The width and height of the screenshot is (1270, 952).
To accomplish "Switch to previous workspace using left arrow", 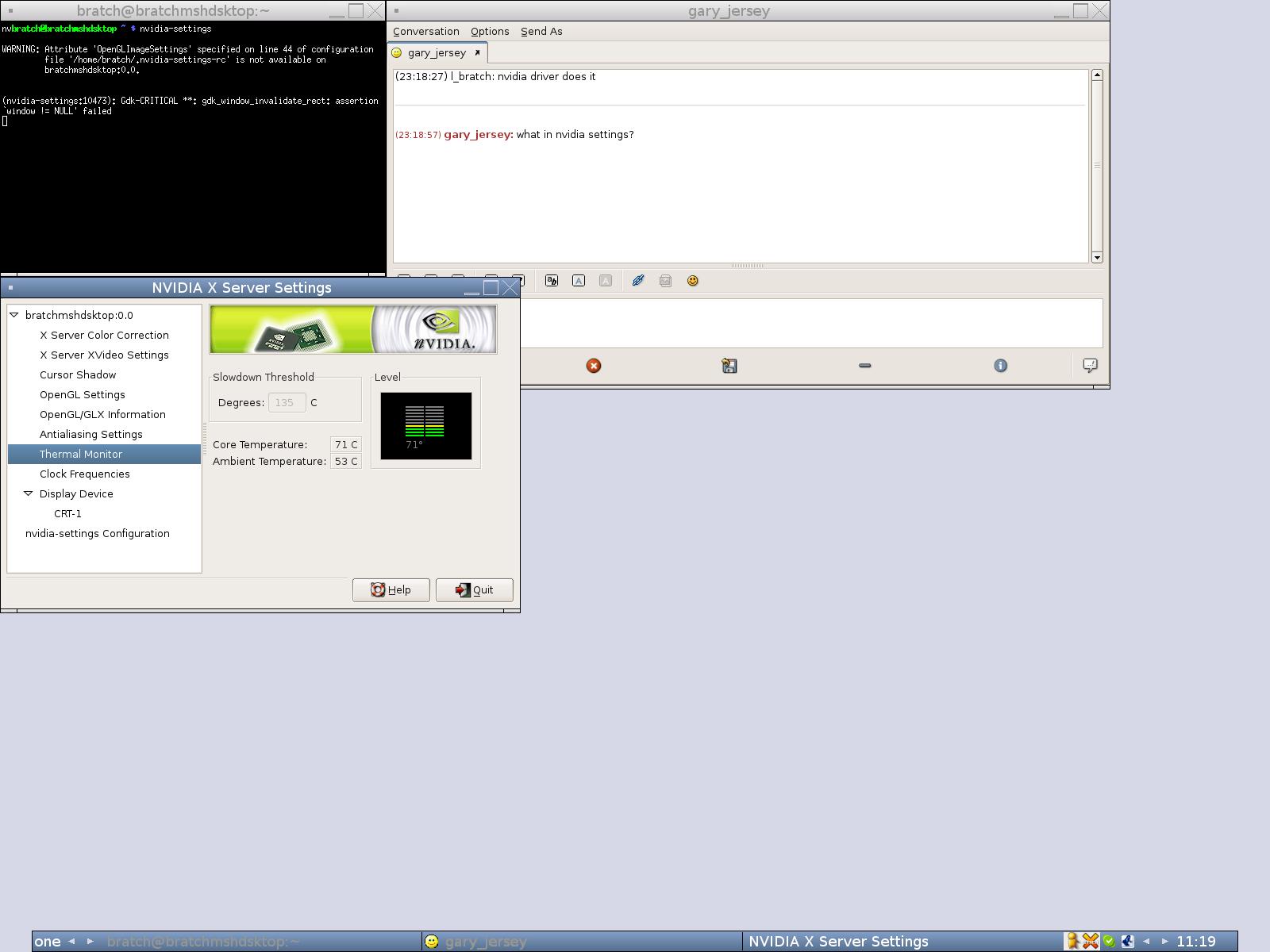I will click(x=71, y=942).
